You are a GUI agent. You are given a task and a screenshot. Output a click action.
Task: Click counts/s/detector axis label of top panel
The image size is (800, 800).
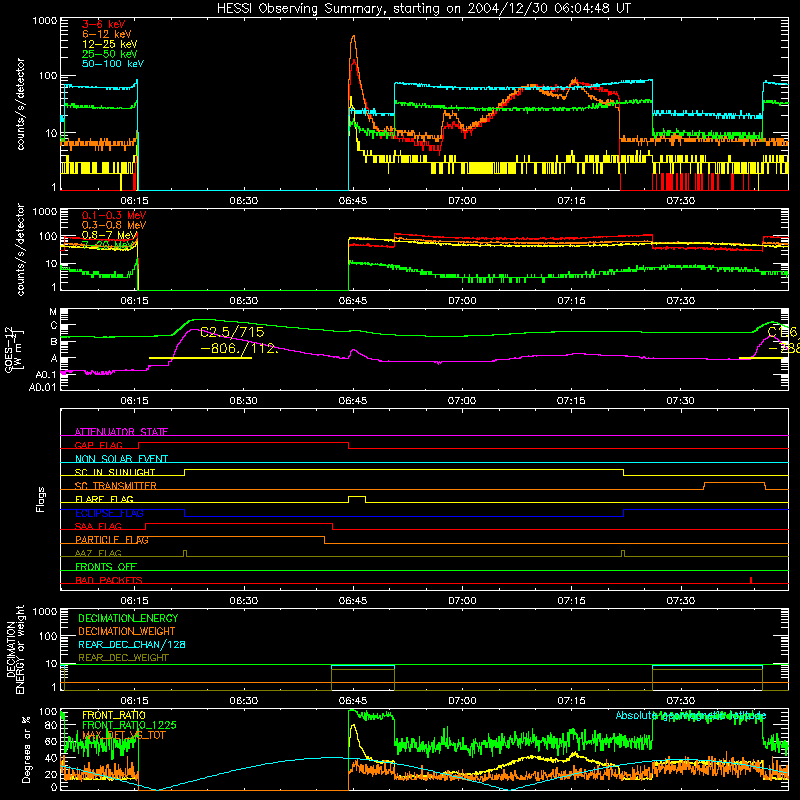point(20,104)
